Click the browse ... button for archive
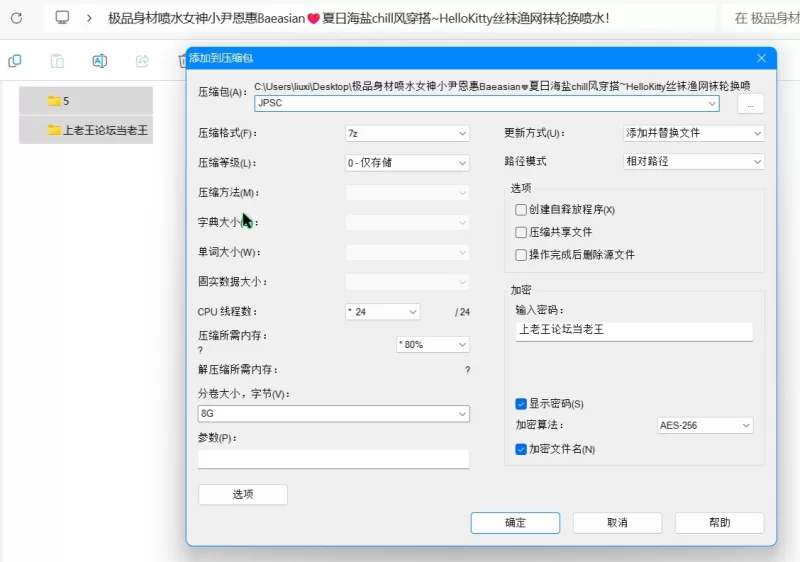The image size is (800, 562). tap(751, 104)
